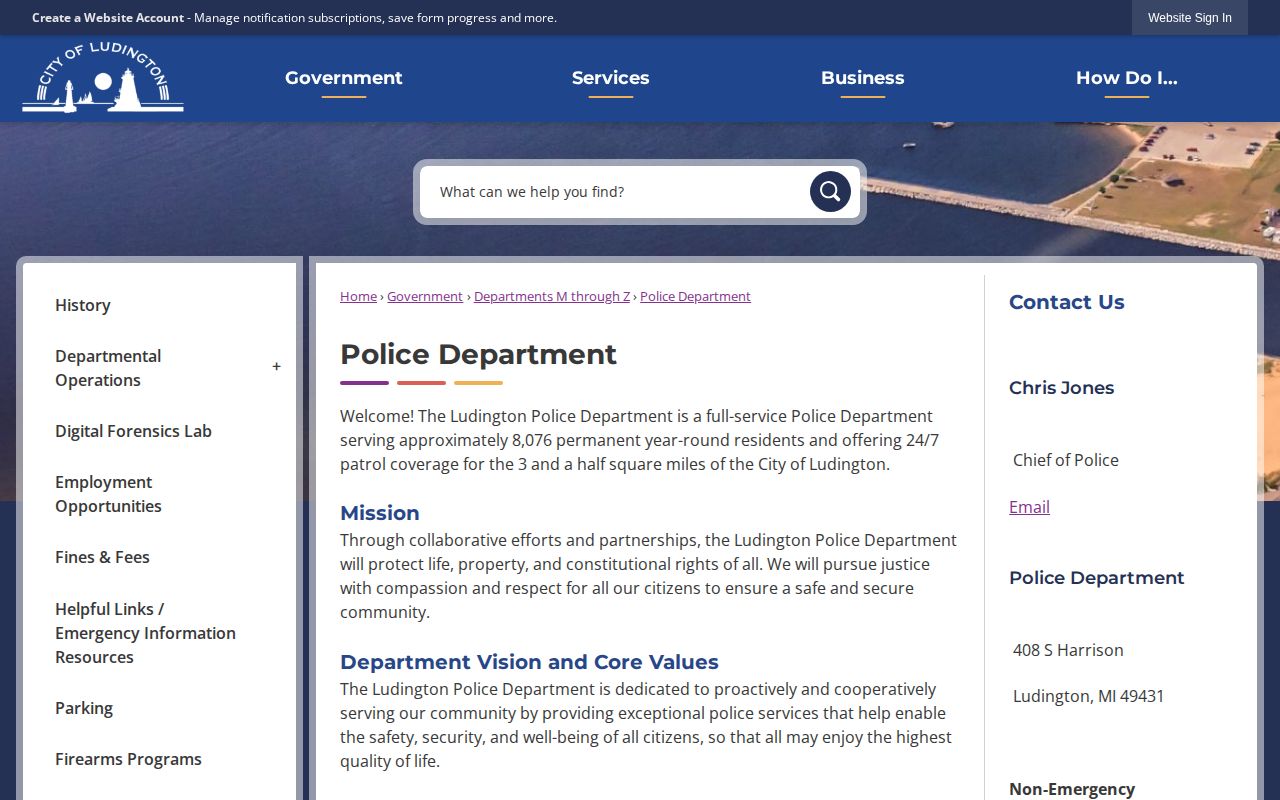The height and width of the screenshot is (800, 1280).
Task: Click the Website Sign In button
Action: point(1190,18)
